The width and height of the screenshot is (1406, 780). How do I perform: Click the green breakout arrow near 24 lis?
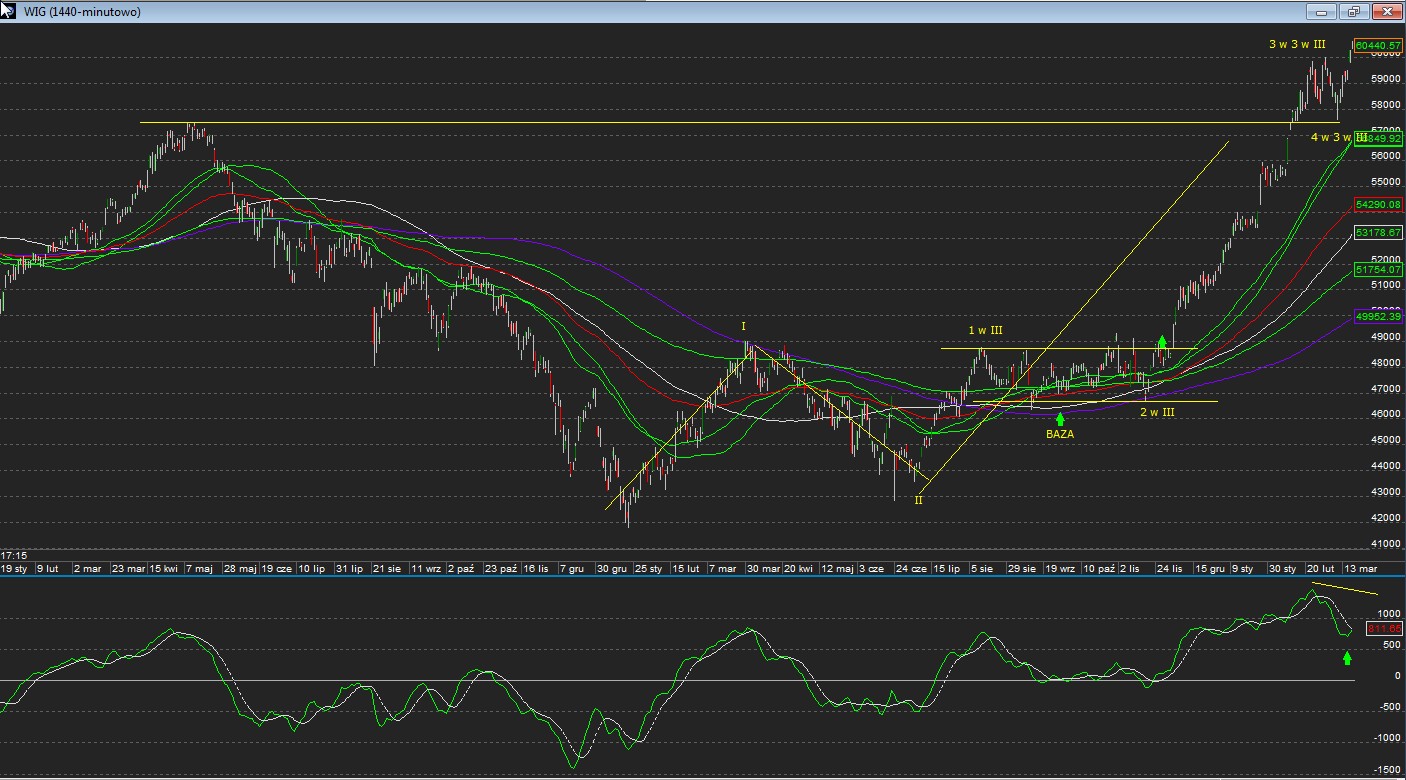(1162, 343)
